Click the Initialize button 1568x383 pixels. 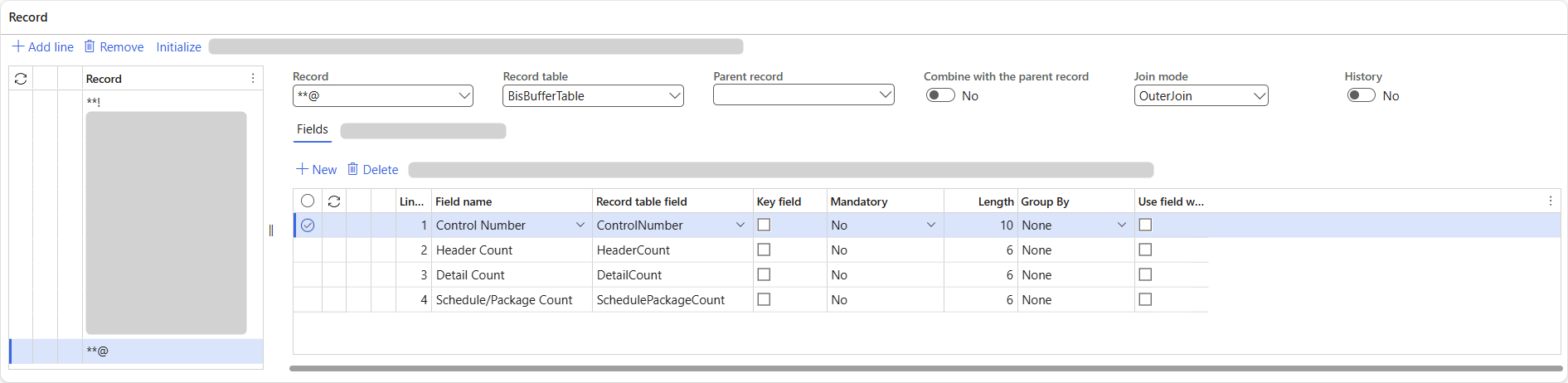coord(178,47)
